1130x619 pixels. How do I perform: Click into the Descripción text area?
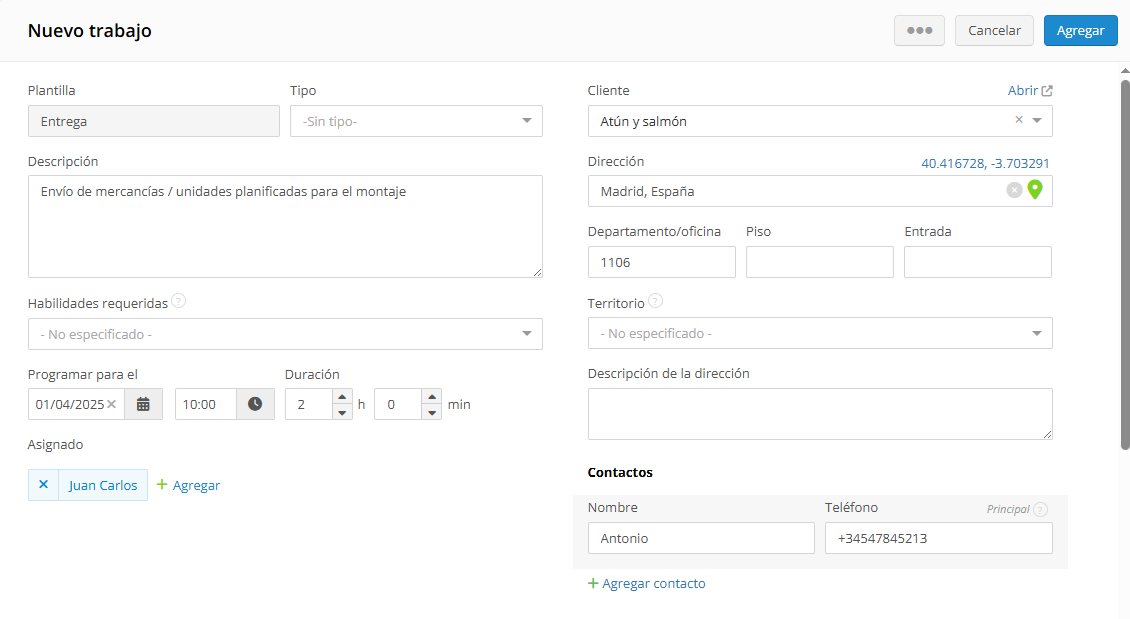(x=285, y=226)
